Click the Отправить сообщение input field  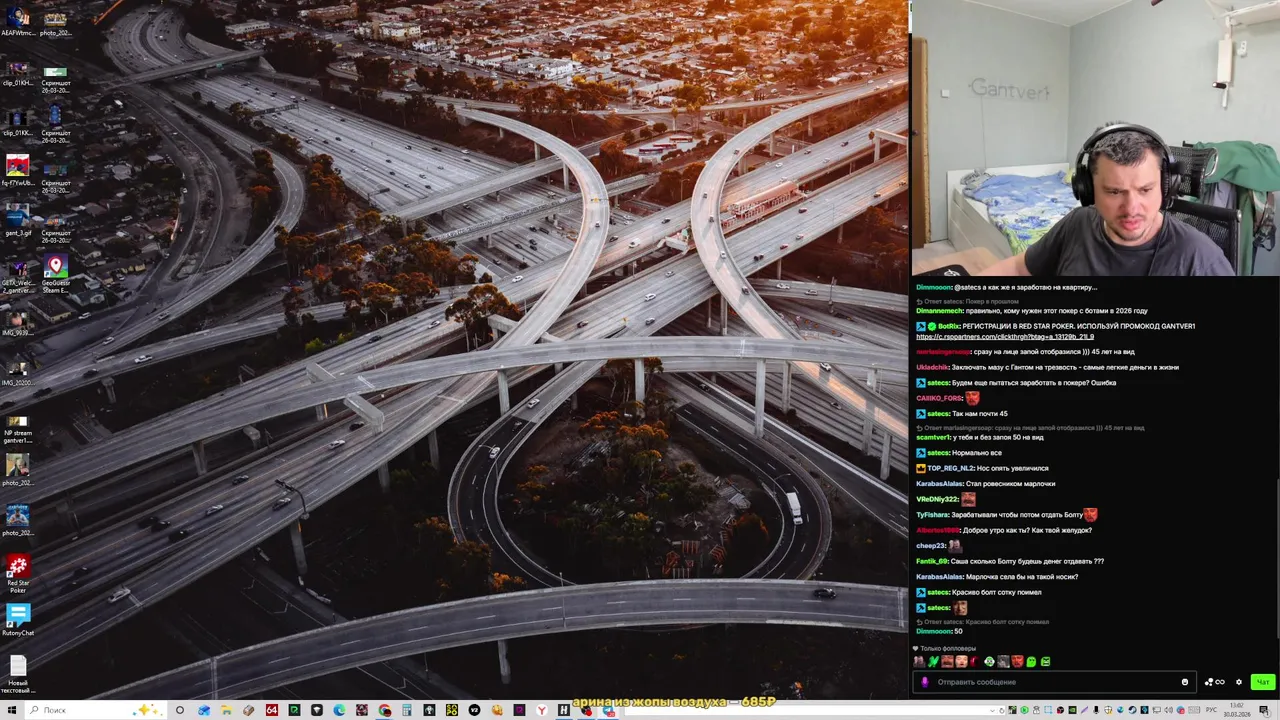click(1054, 682)
